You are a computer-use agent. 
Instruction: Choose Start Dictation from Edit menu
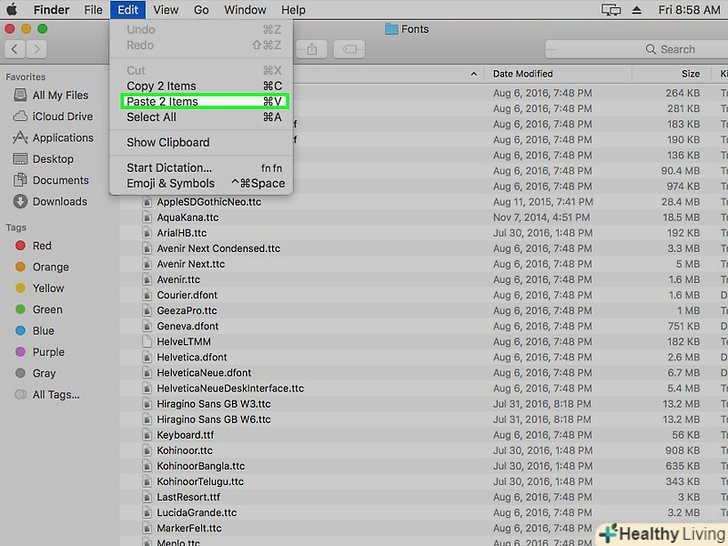click(204, 168)
